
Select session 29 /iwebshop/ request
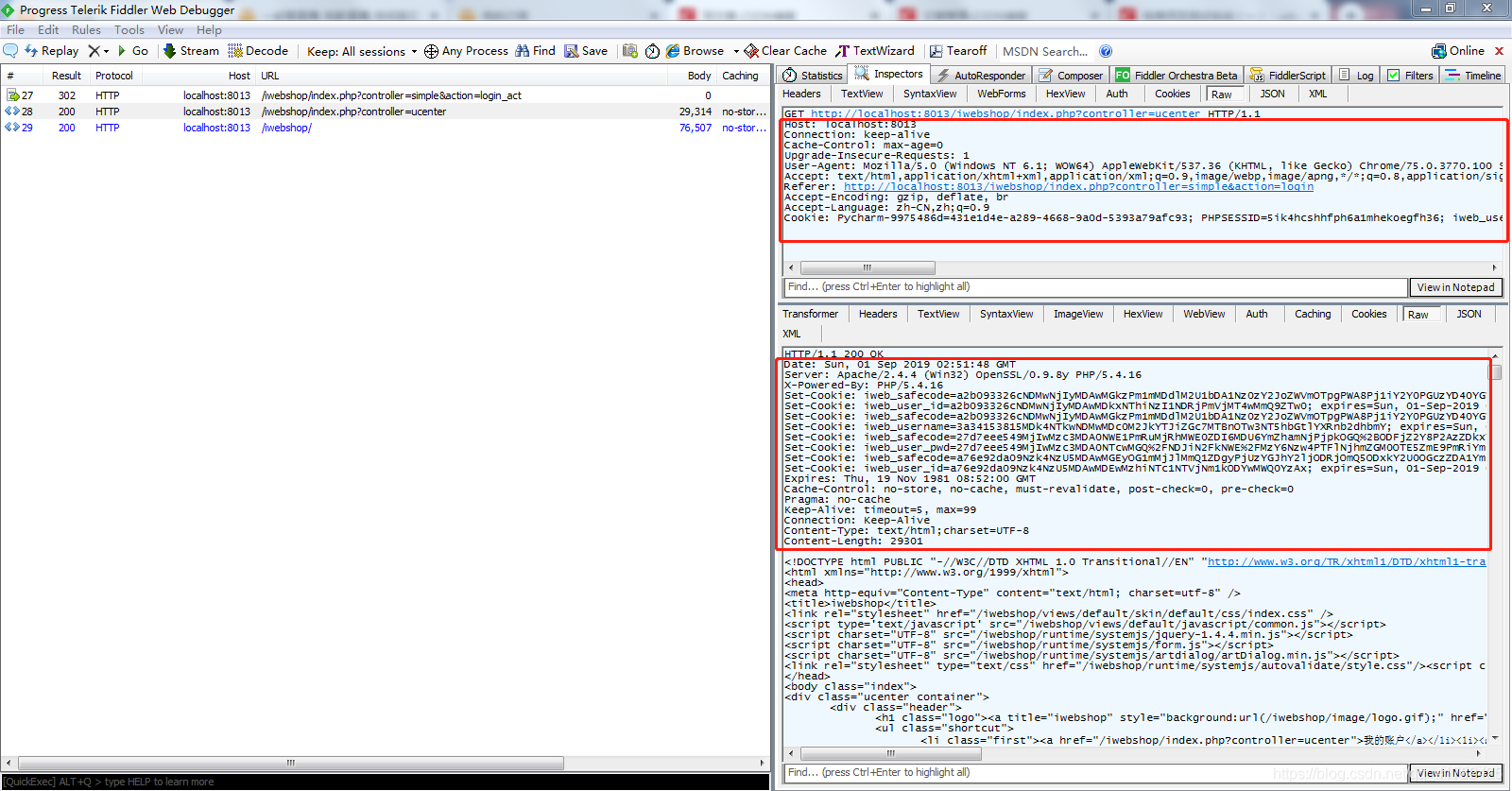tap(386, 128)
